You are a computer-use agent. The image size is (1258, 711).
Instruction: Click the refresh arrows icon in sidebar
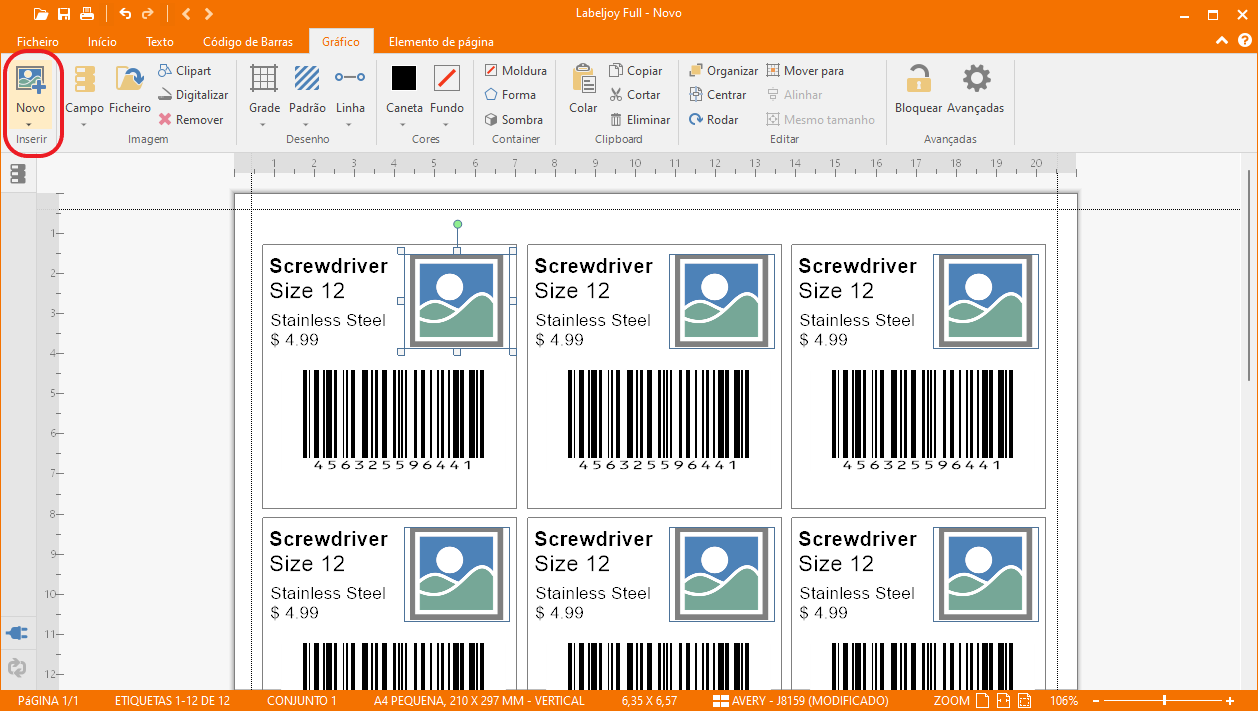(x=17, y=667)
